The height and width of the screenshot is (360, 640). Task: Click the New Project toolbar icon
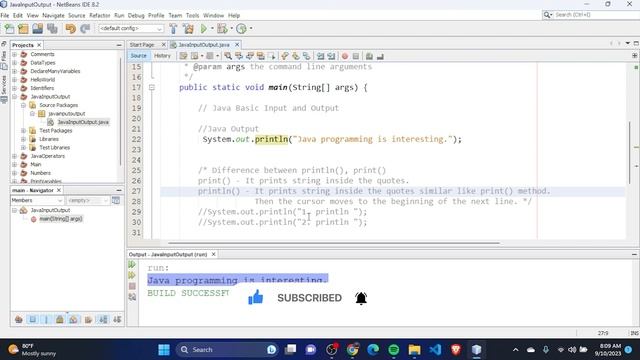pyautogui.click(x=23, y=29)
